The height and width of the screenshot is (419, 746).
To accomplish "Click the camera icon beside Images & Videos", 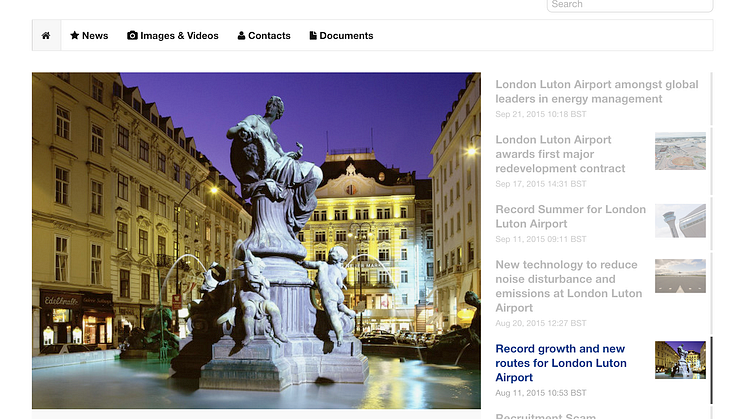I will (x=132, y=35).
